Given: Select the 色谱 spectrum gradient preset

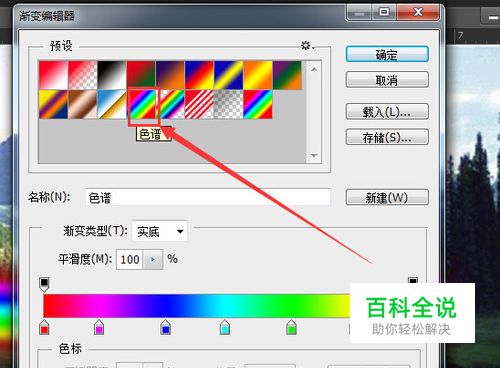Looking at the screenshot, I should [143, 104].
